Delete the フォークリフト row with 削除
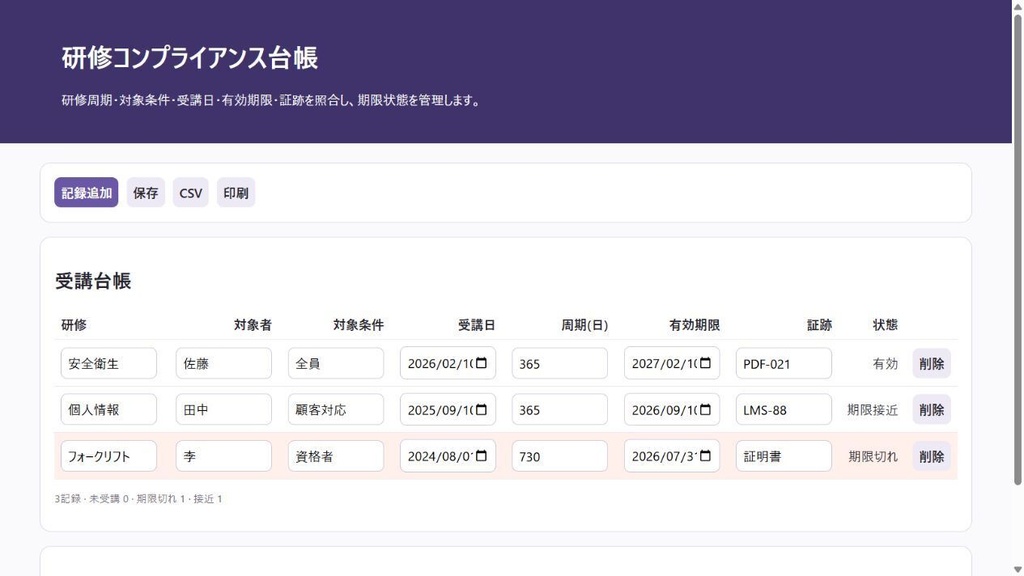 [931, 456]
